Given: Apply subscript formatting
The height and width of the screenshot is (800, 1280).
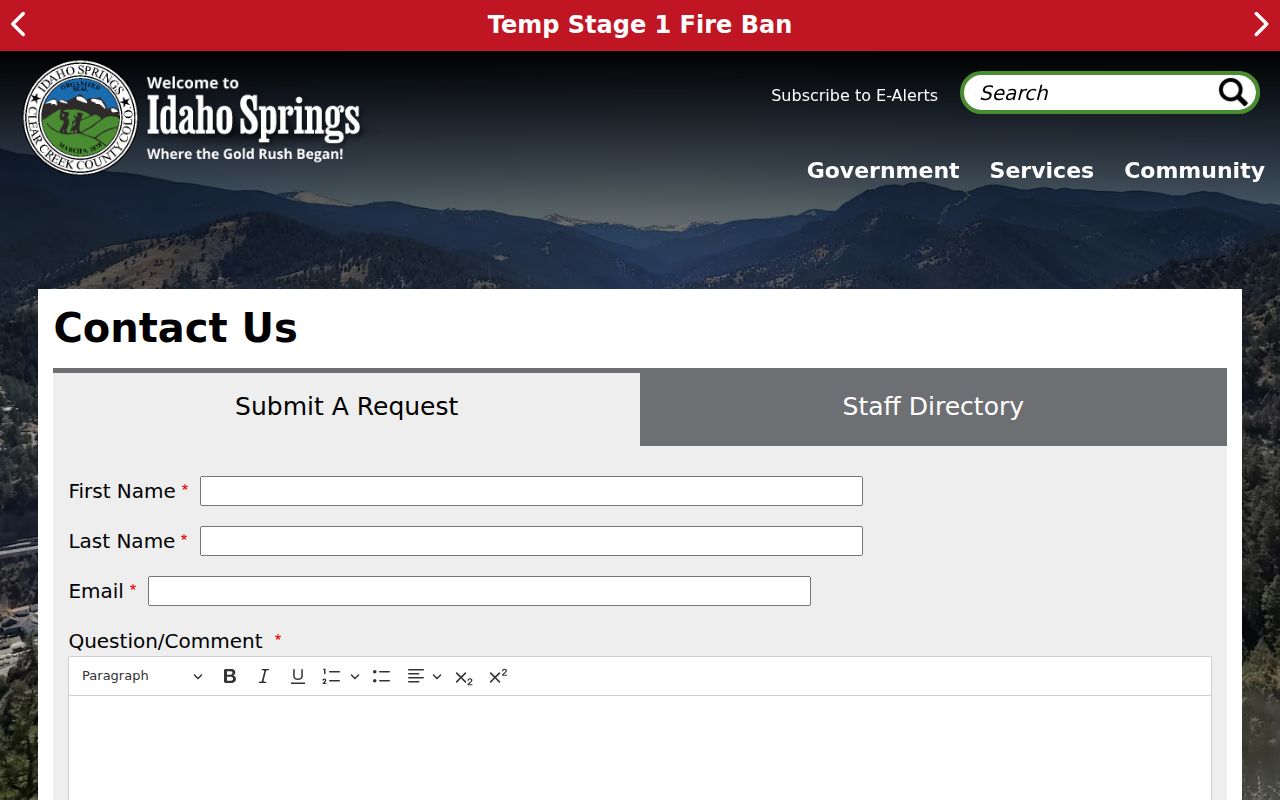Looking at the screenshot, I should click(x=464, y=677).
